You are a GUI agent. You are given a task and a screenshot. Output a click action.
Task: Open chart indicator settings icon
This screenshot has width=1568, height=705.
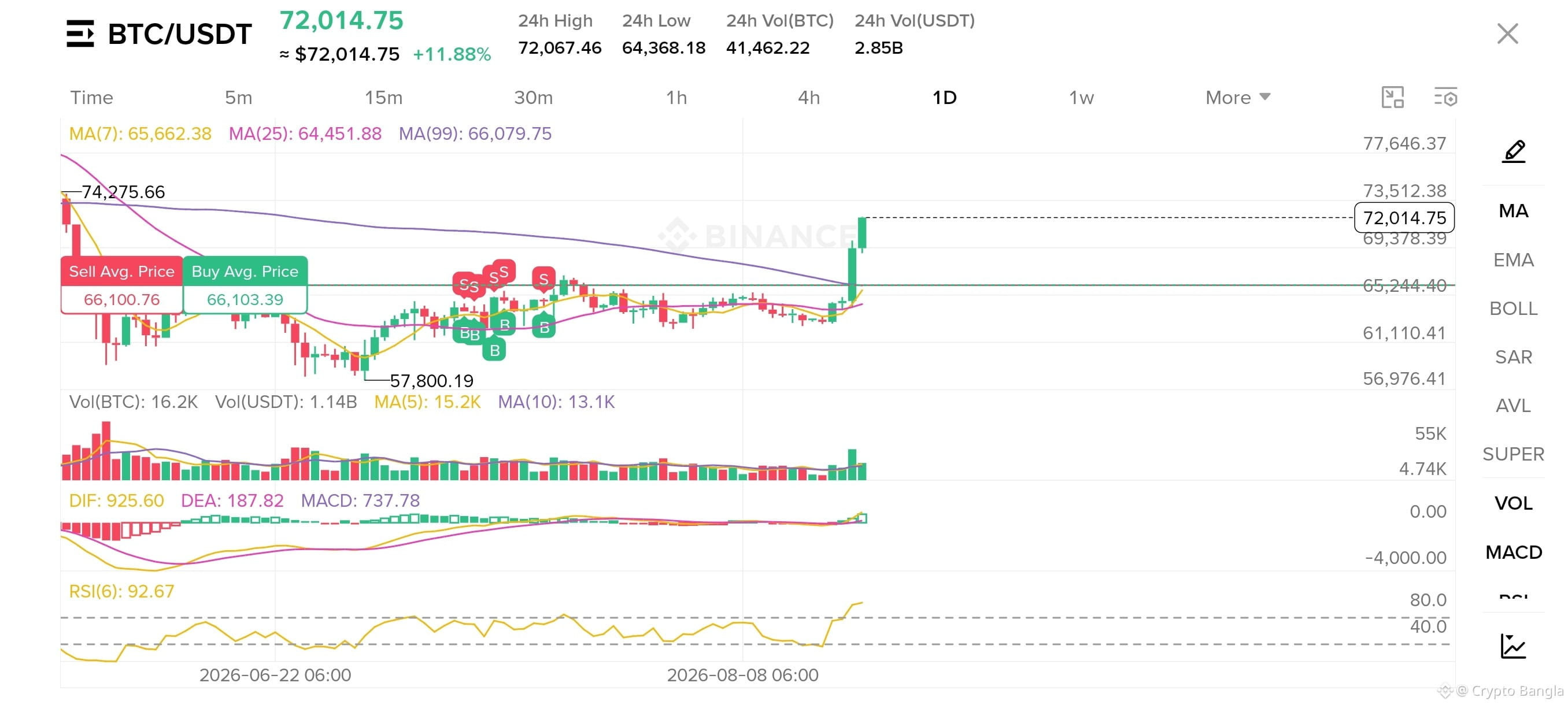(x=1445, y=97)
